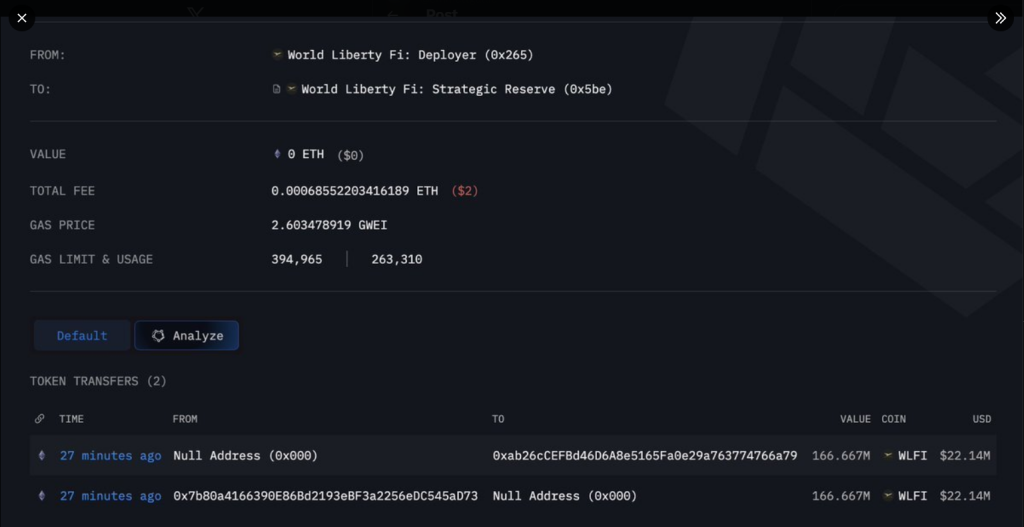Click $22.14M in the 0x7b80a41 sender row
Image resolution: width=1024 pixels, height=527 pixels.
click(x=965, y=496)
